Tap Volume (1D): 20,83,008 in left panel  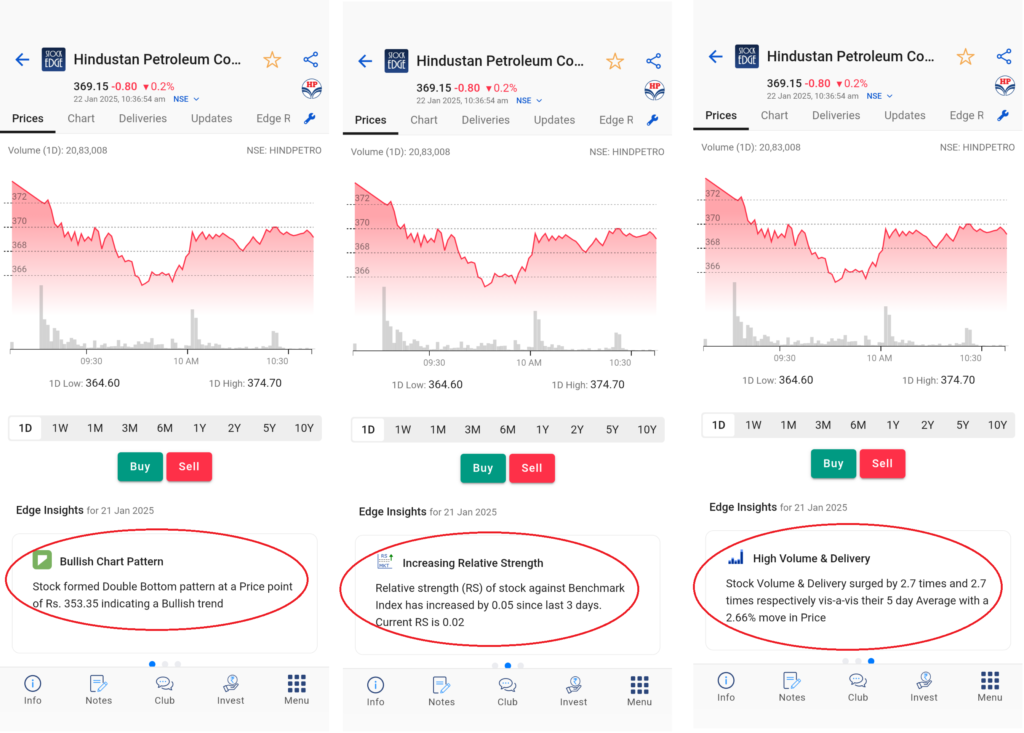coord(57,150)
